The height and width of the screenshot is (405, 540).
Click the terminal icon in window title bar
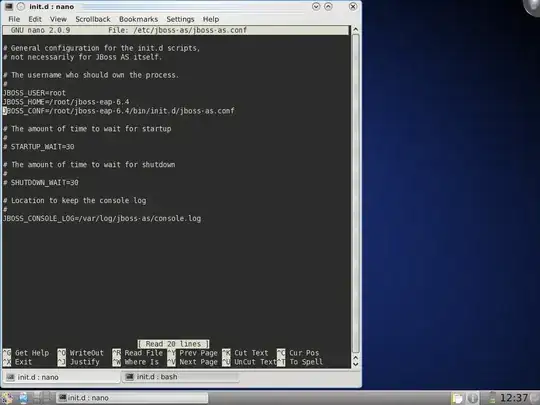click(9, 7)
